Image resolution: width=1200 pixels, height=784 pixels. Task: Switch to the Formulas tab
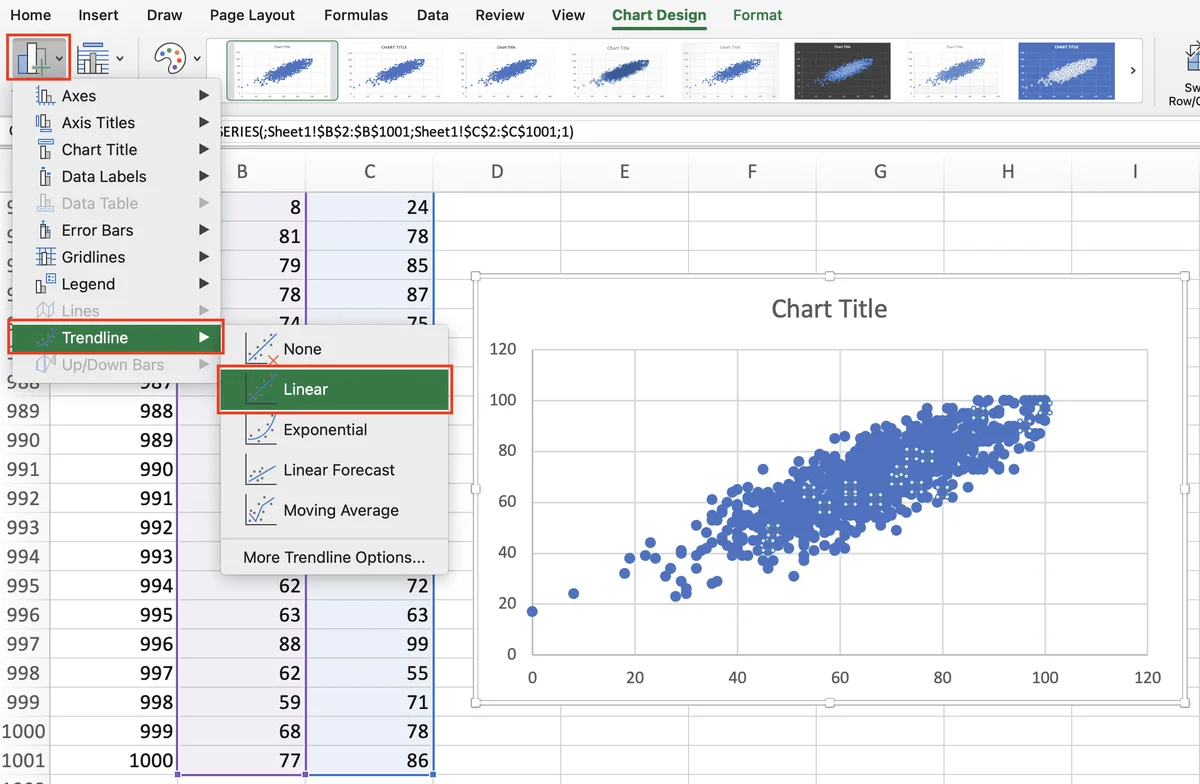[x=356, y=15]
